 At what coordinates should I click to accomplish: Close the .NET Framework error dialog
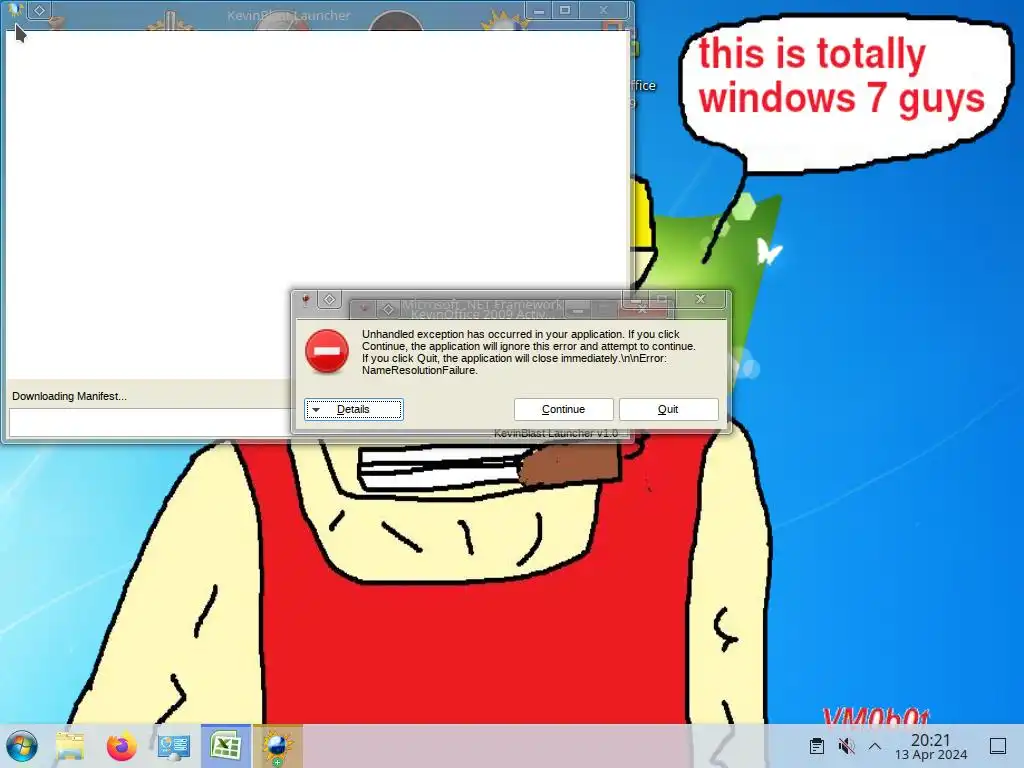(700, 299)
